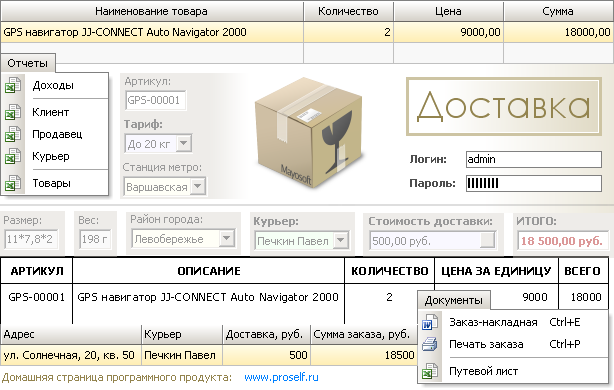Select the address cell ул. Солнечная, 20, кв. 50
Viewport: 614px width, 390px height.
71,355
